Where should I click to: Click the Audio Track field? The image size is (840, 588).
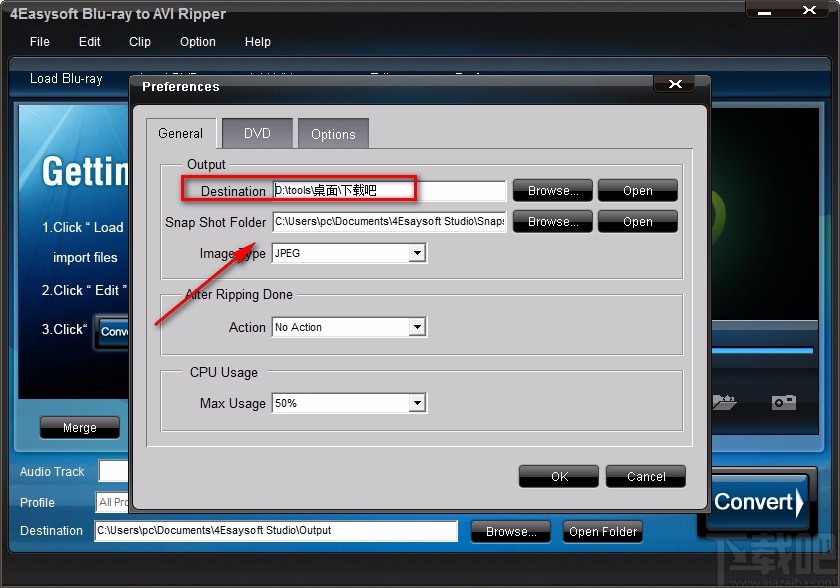tap(114, 471)
